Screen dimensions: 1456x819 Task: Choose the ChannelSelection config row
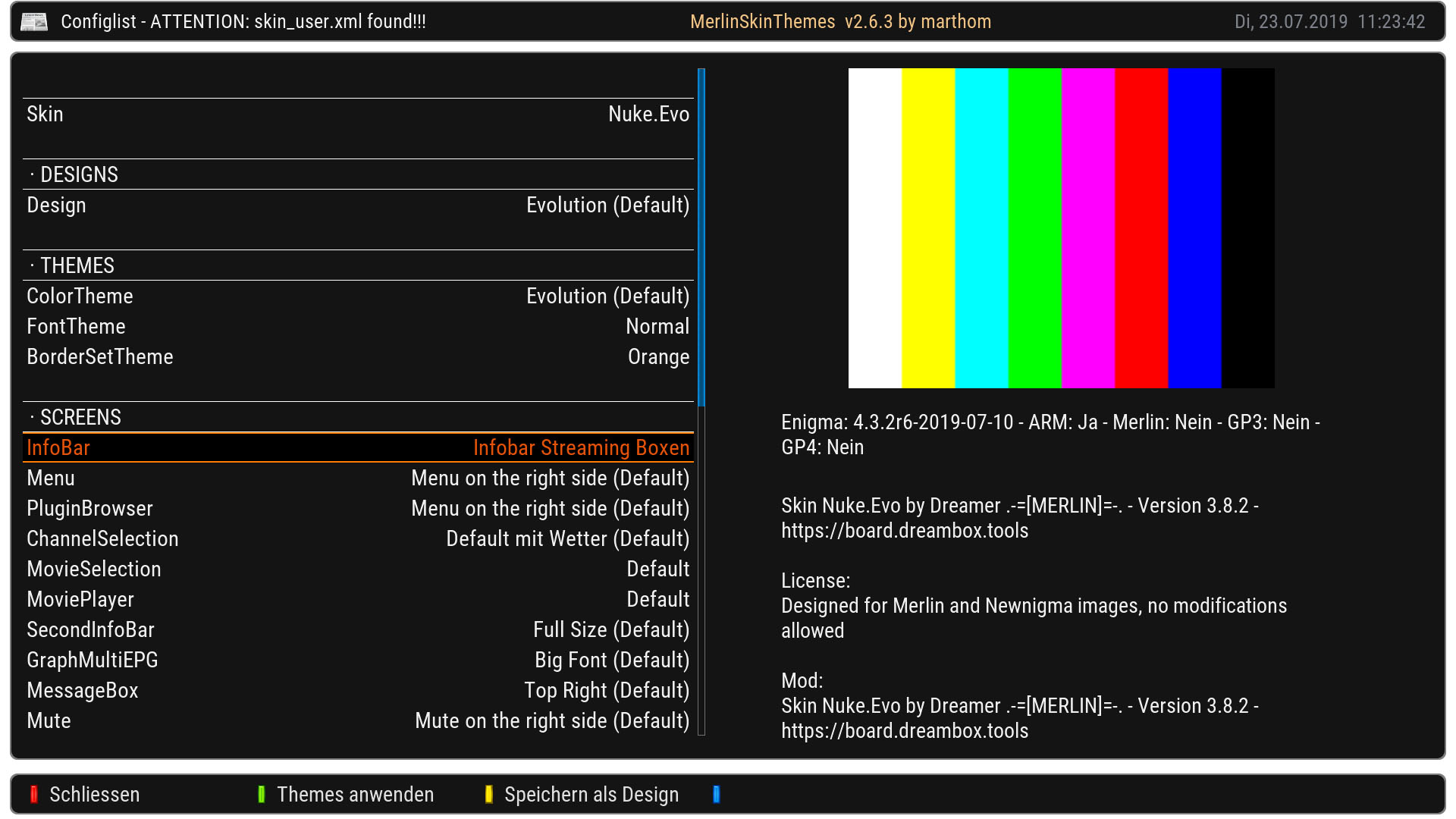coord(358,538)
